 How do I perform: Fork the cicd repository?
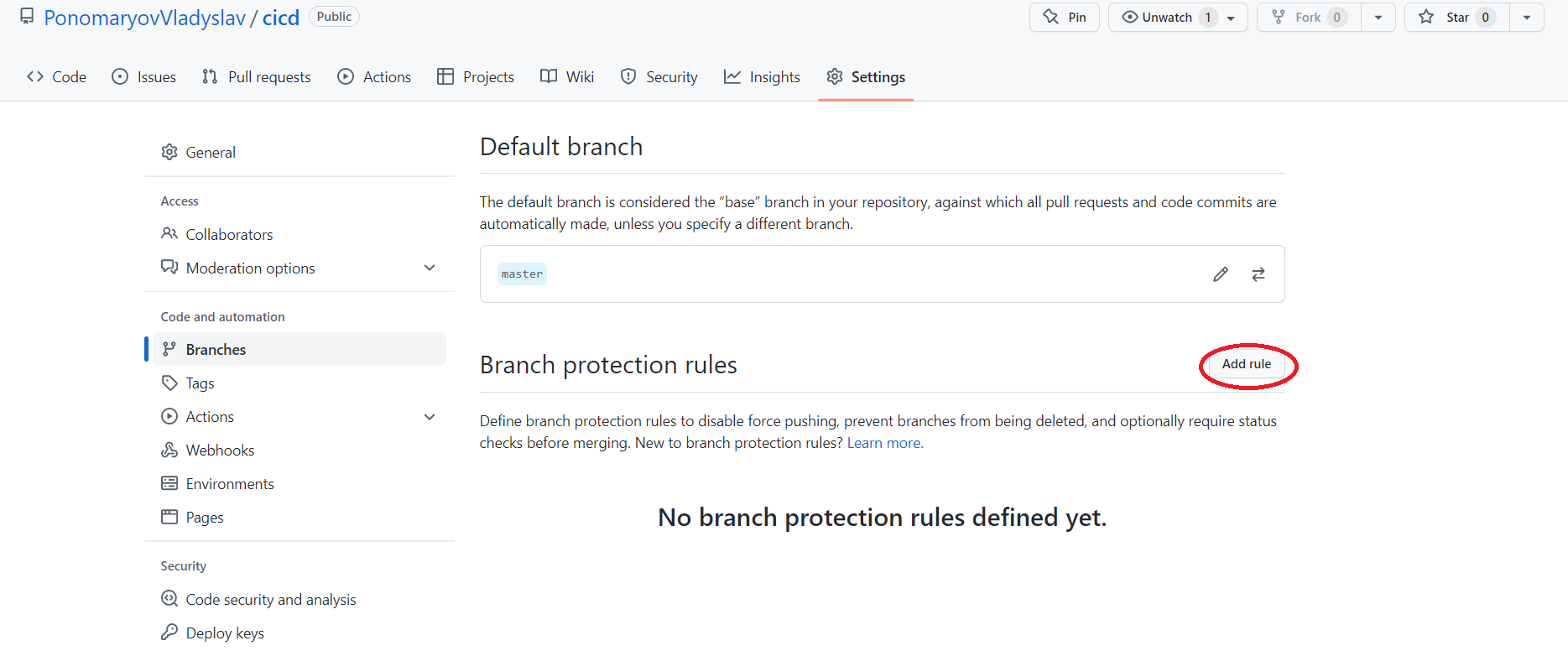pos(1307,18)
